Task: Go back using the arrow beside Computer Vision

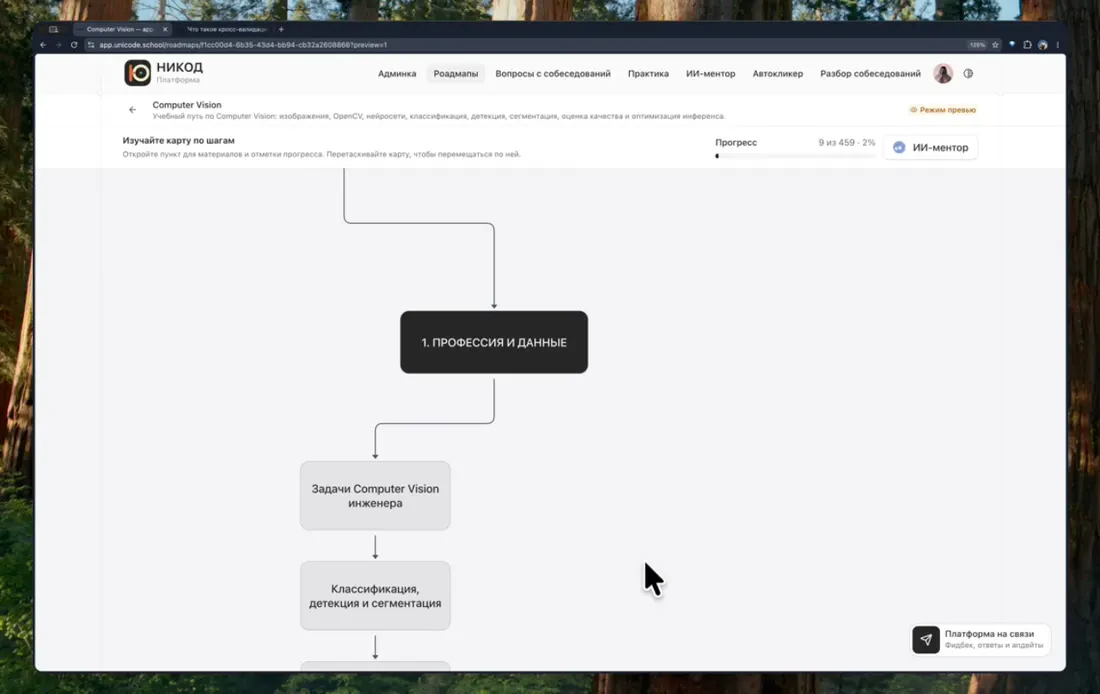Action: click(132, 109)
